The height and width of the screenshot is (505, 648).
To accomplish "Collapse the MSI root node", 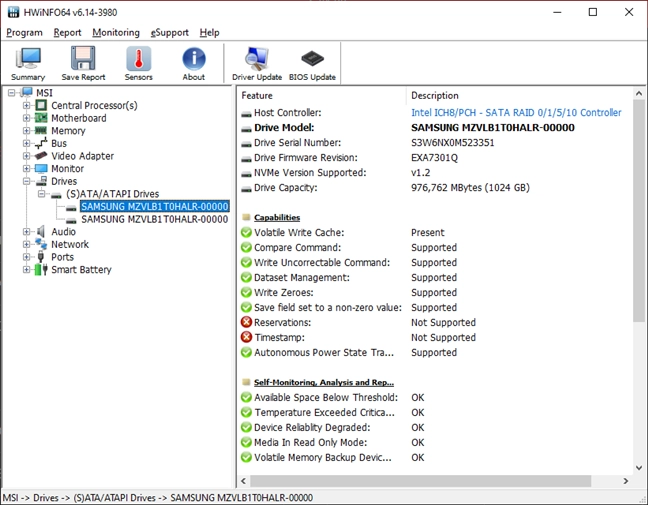I will 12,93.
